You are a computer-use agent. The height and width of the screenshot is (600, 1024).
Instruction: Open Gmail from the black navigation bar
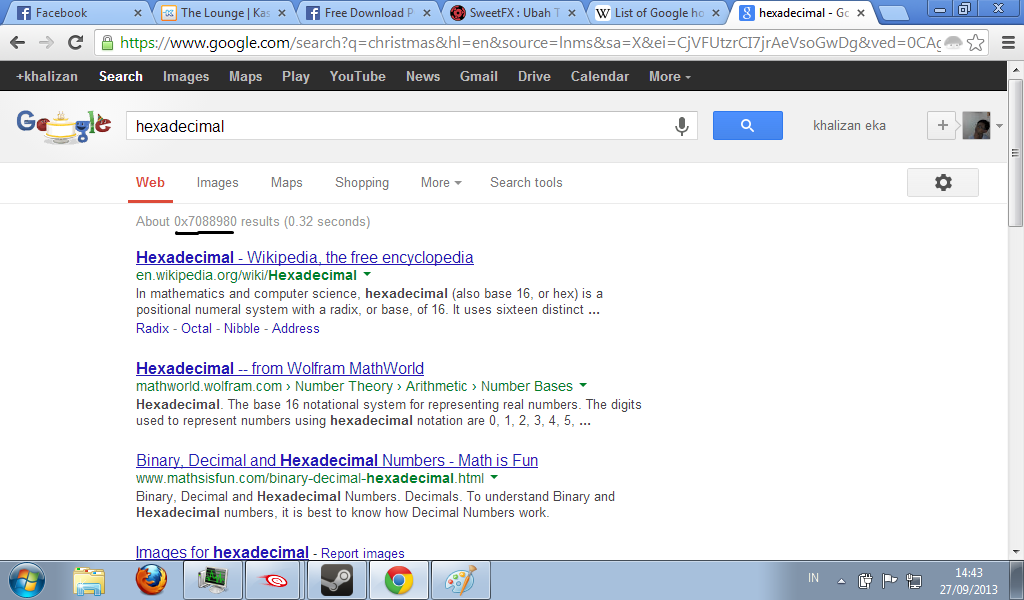tap(479, 76)
